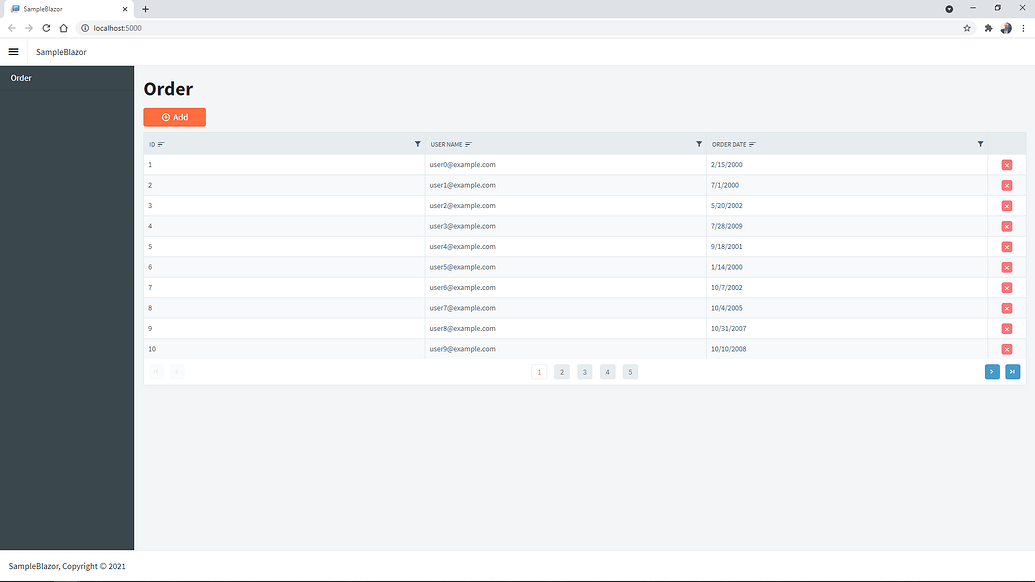
Task: Select the Order item in the sidebar
Action: click(20, 77)
